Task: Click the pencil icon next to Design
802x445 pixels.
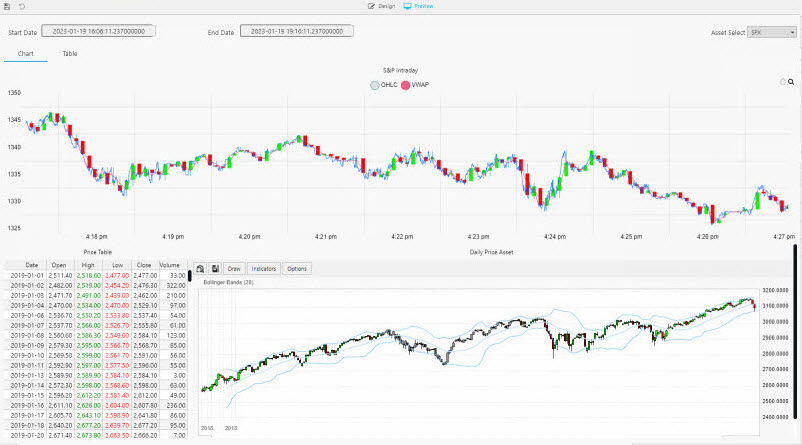Action: pos(371,6)
